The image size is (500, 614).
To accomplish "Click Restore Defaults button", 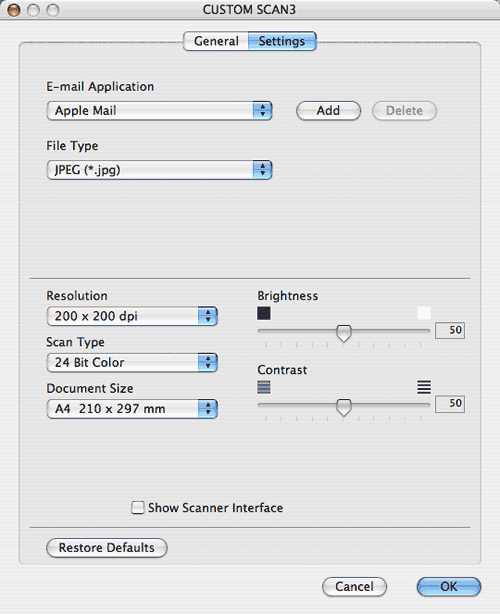I will [x=106, y=547].
